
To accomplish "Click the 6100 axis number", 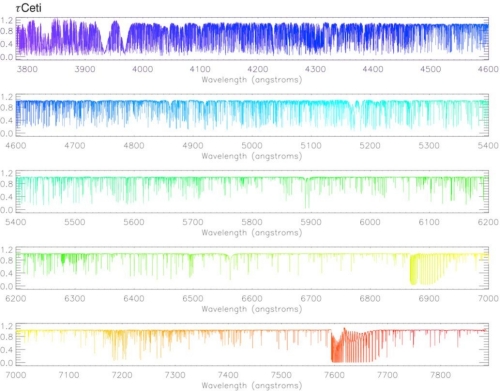I will pos(429,222).
